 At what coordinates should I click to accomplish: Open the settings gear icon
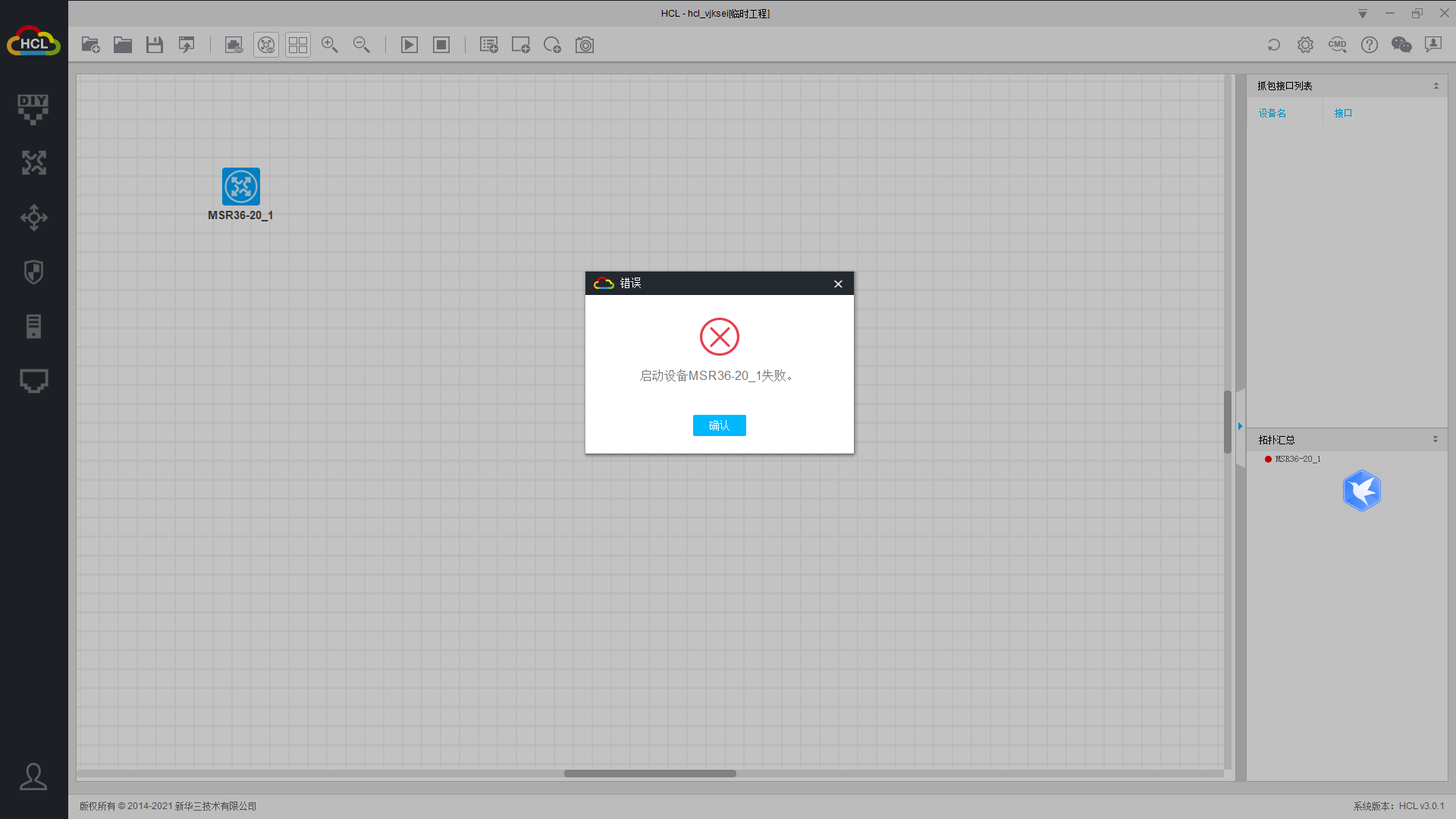[x=1305, y=45]
